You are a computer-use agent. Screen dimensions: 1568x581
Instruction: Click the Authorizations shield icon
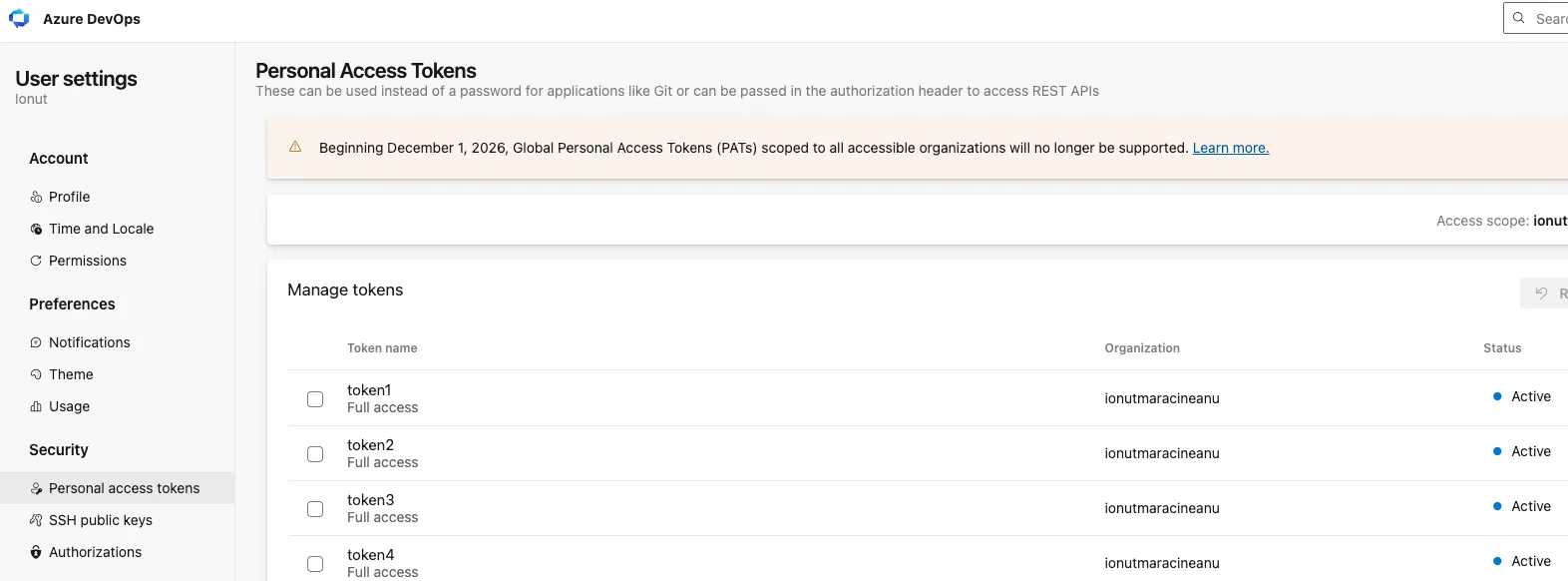36,552
